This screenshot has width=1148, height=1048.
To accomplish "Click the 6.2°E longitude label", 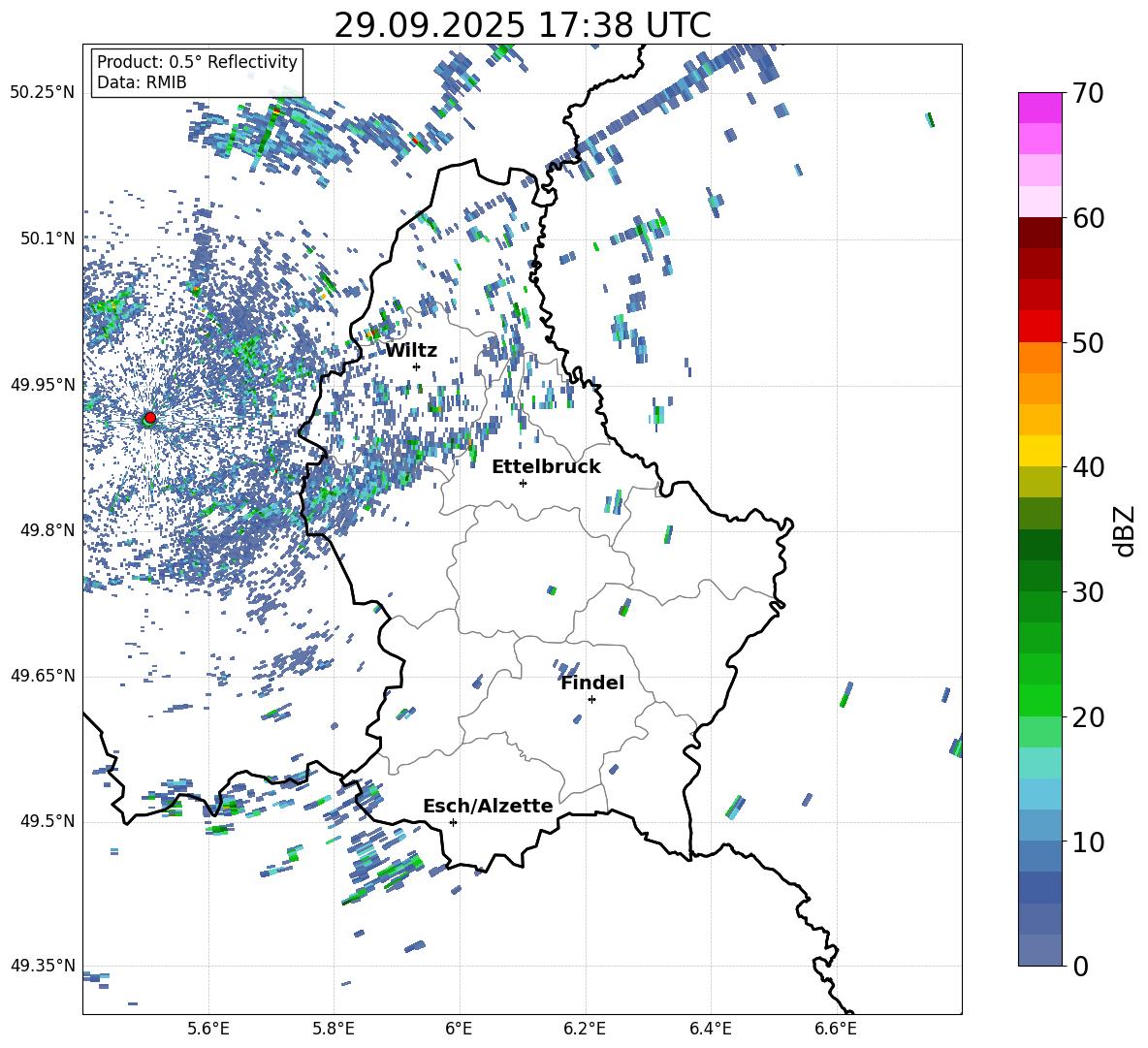I will [585, 1029].
